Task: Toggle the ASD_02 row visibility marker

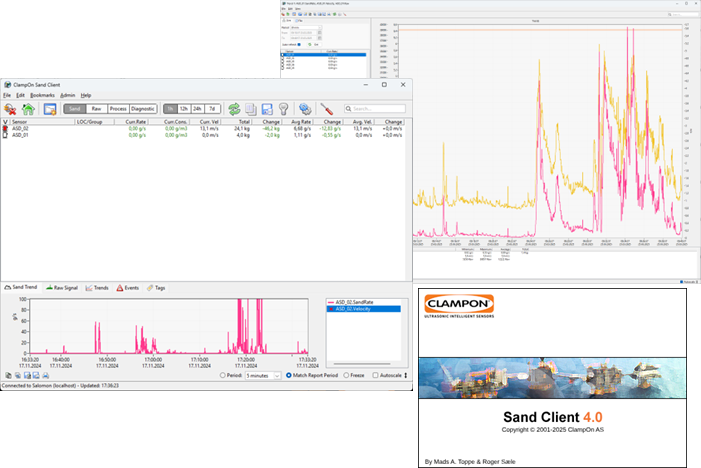Action: coord(5,129)
